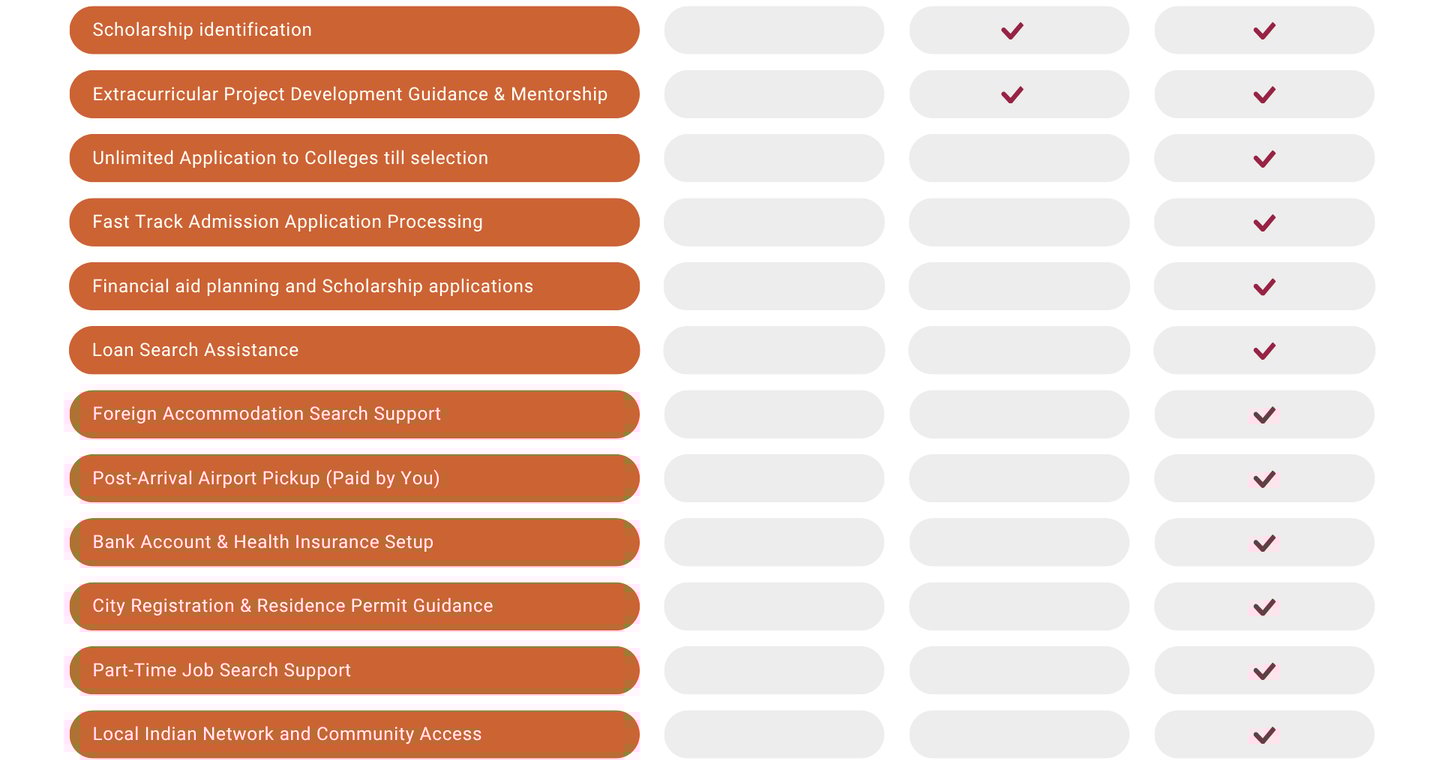Click the checkmark for Bank Account & Health Insurance
The height and width of the screenshot is (760, 1440).
tap(1264, 543)
